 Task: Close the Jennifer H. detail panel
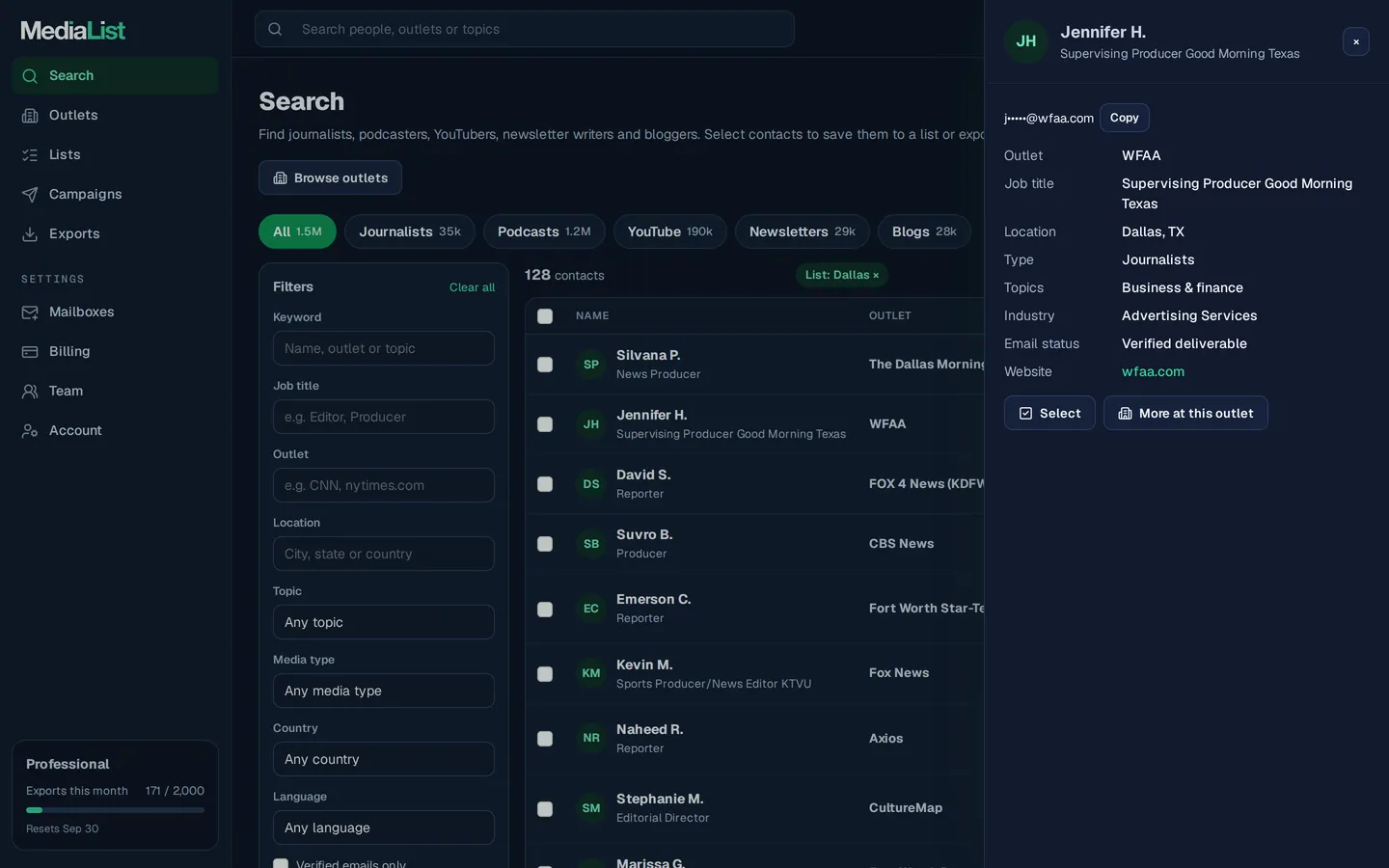click(1356, 41)
